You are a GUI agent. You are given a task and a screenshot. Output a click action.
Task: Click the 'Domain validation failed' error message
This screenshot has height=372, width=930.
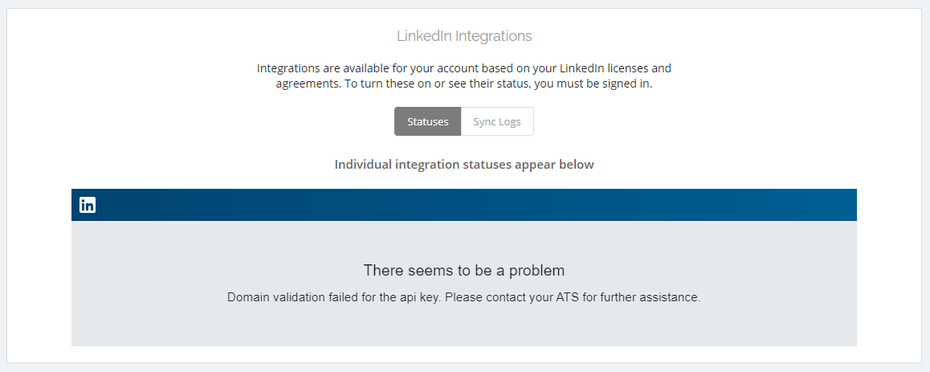coord(464,297)
